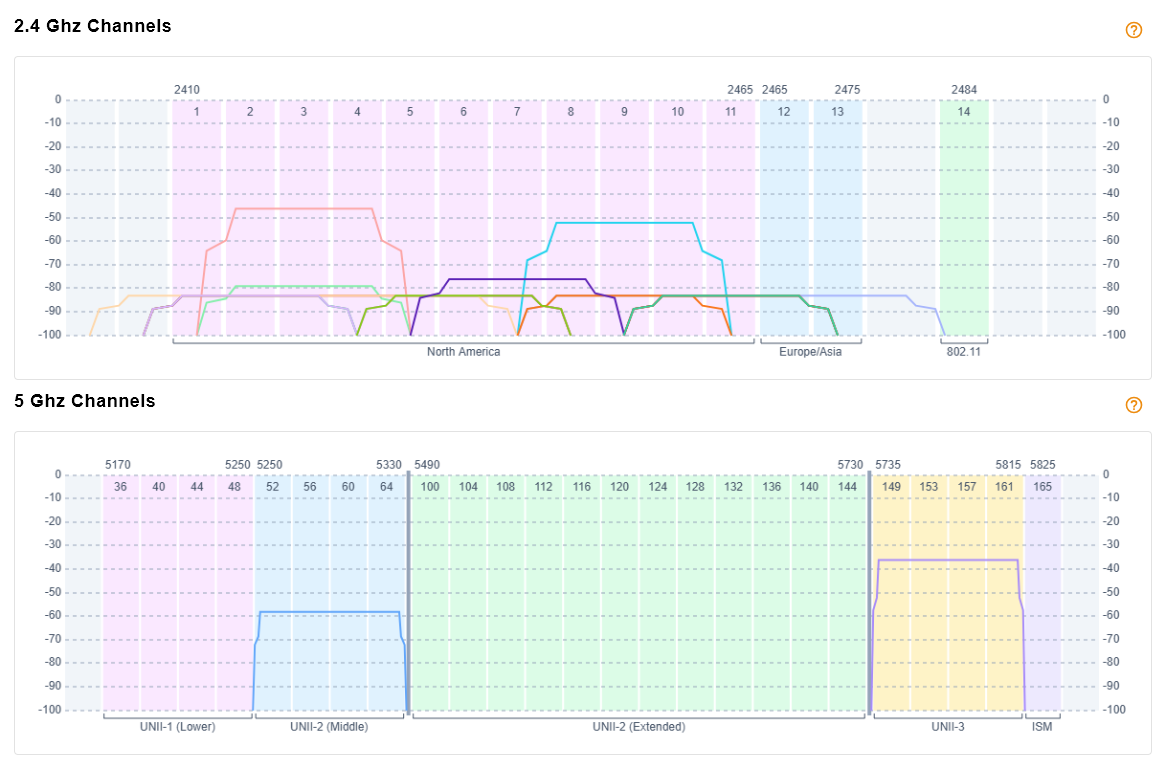Viewport: 1158px width, 761px height.
Task: Open help for the 5 Ghz Channels chart
Action: 1134,405
